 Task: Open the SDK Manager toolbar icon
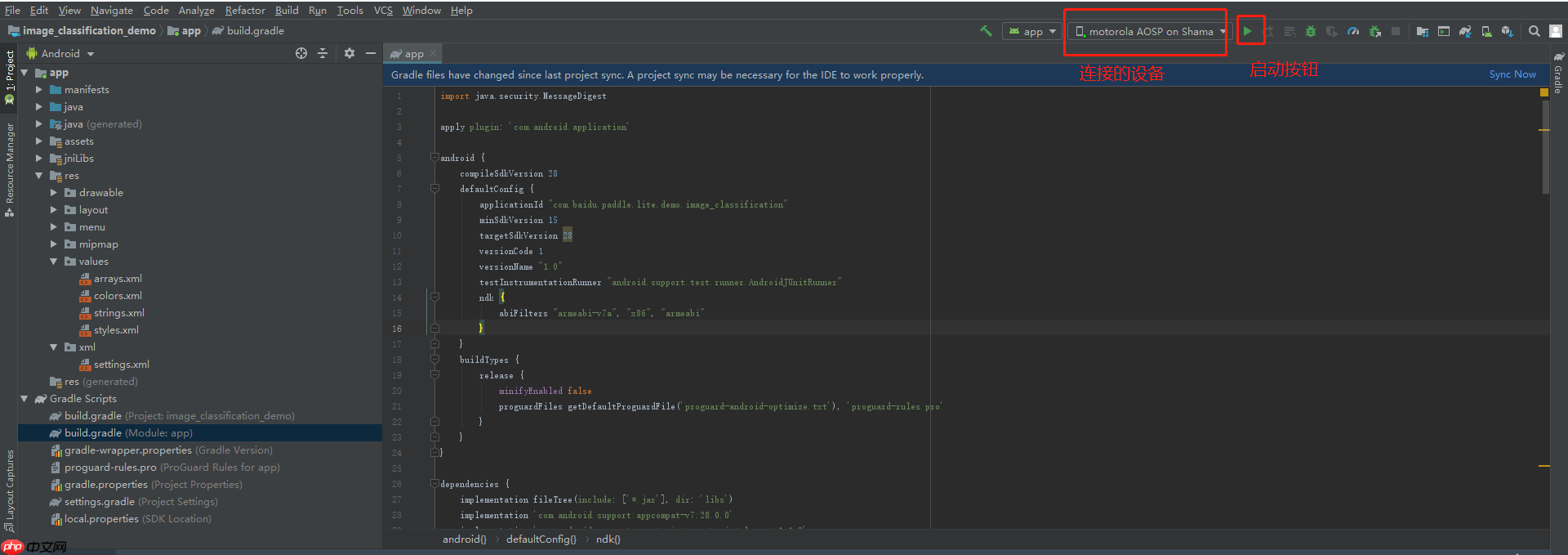tap(1508, 31)
